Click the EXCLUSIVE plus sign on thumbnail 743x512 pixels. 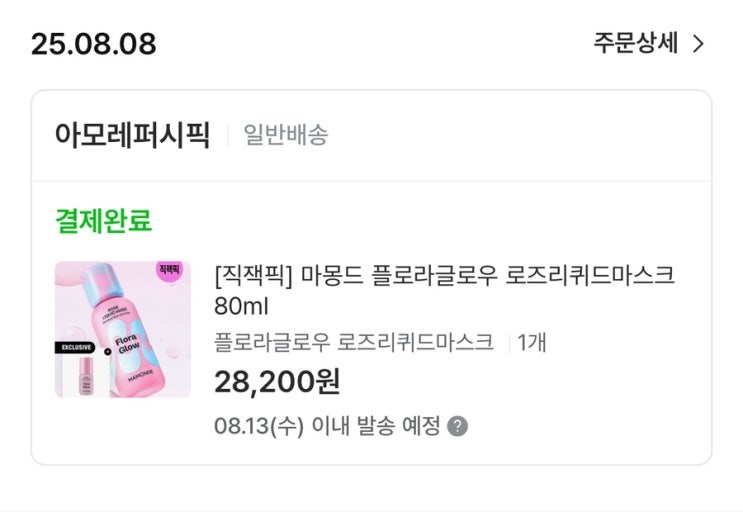click(x=108, y=351)
